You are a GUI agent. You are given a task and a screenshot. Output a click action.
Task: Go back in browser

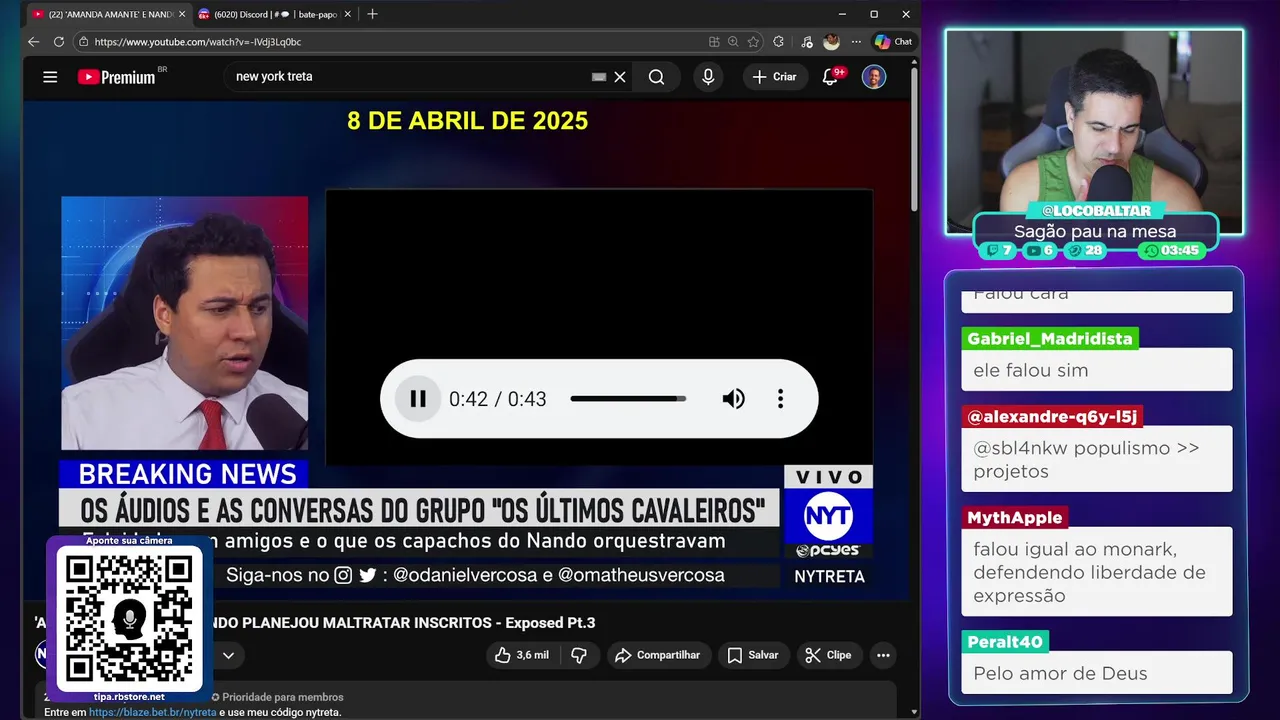(33, 42)
